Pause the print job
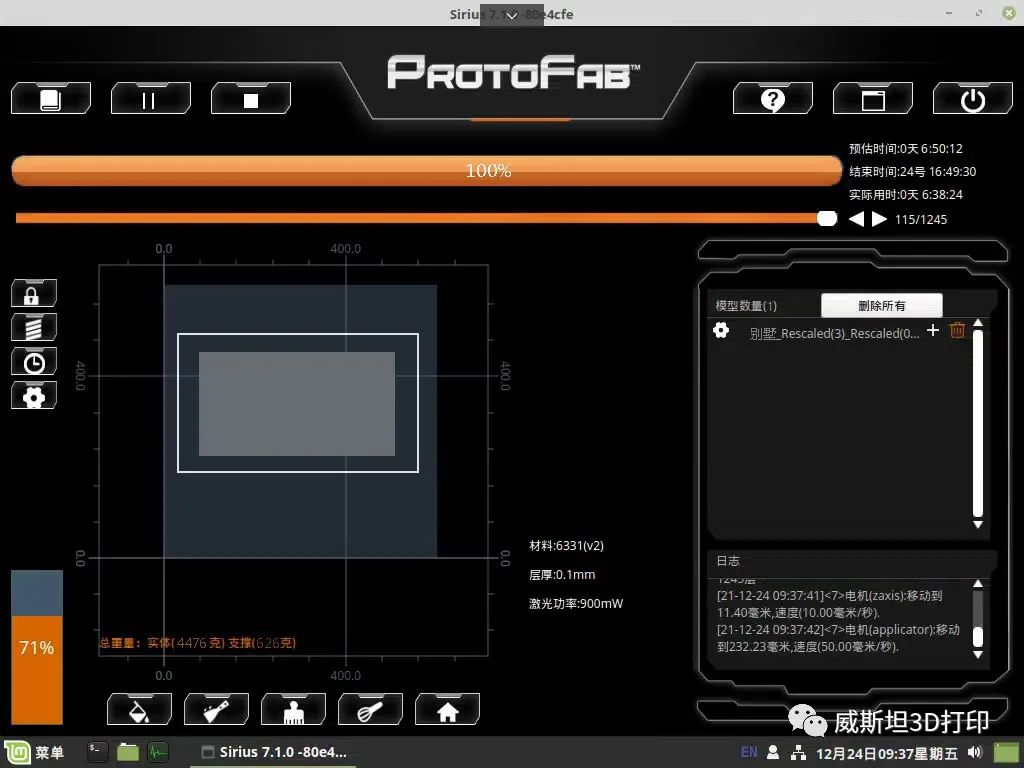This screenshot has width=1024, height=768. (x=150, y=99)
